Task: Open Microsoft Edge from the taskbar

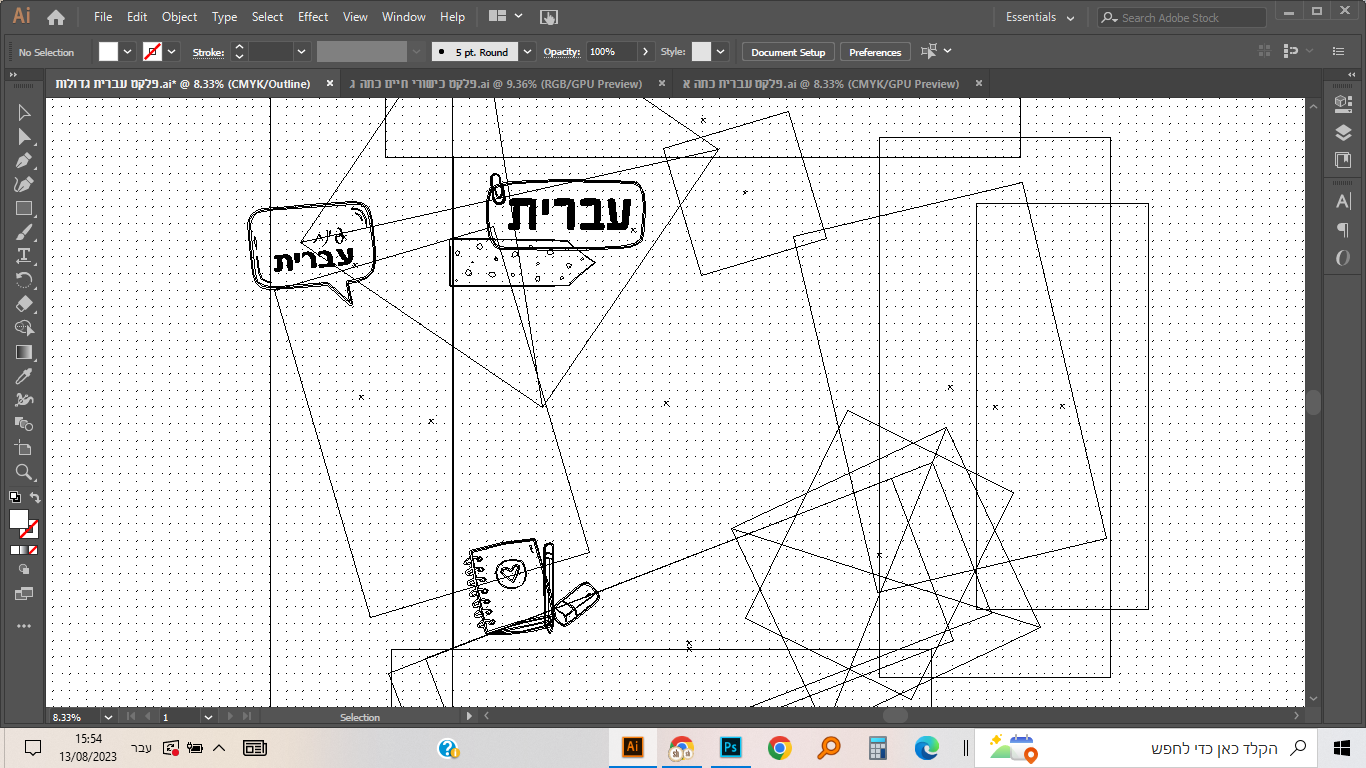Action: 926,748
